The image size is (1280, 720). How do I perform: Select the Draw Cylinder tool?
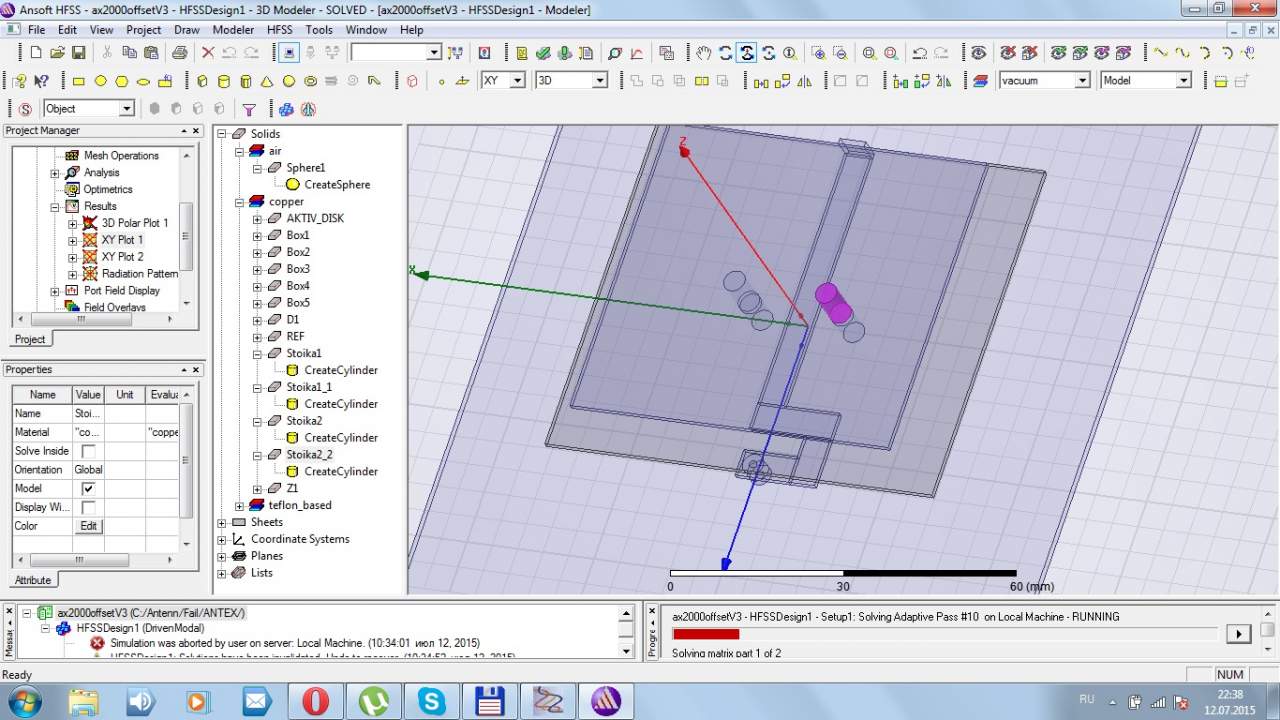coord(223,81)
